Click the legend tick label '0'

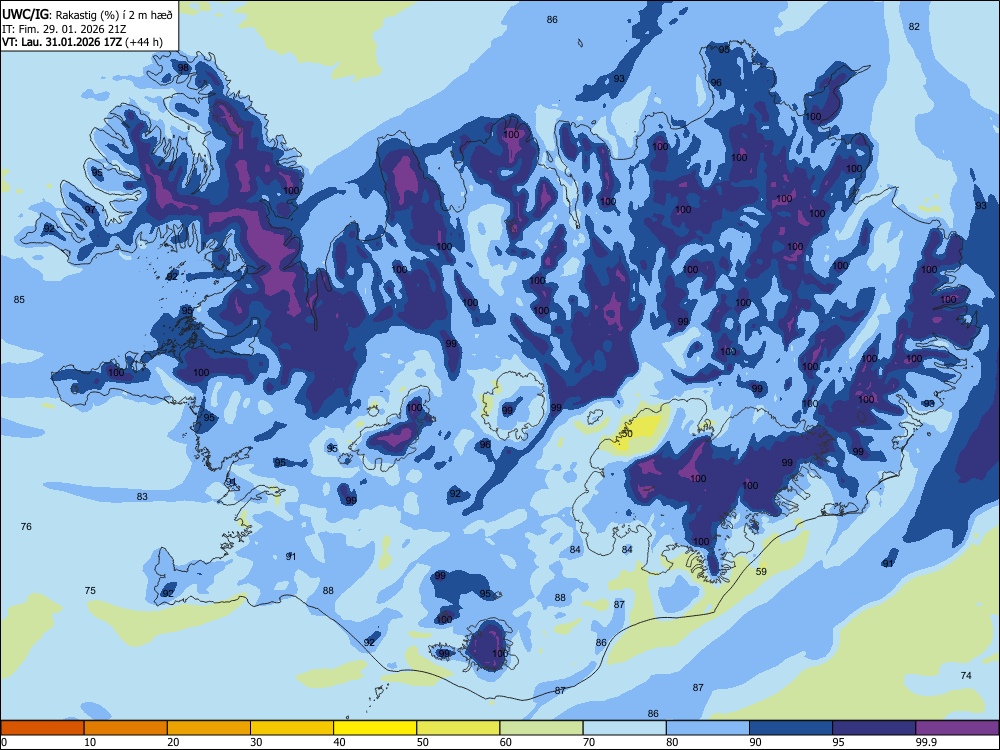pyautogui.click(x=4, y=742)
